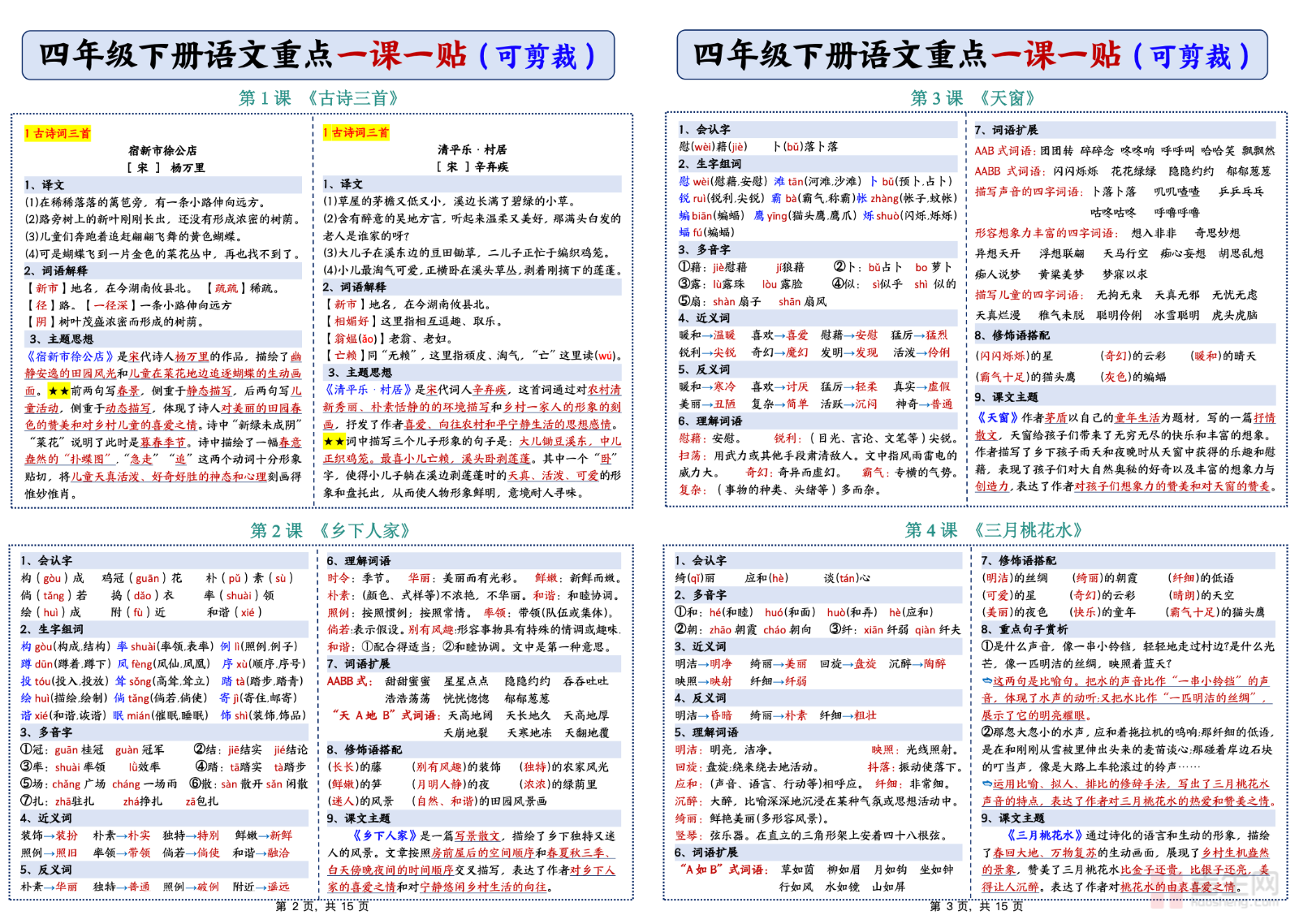Click the blue underlined 《宿新市徐公店》 text
The image size is (1299, 924).
(69, 356)
